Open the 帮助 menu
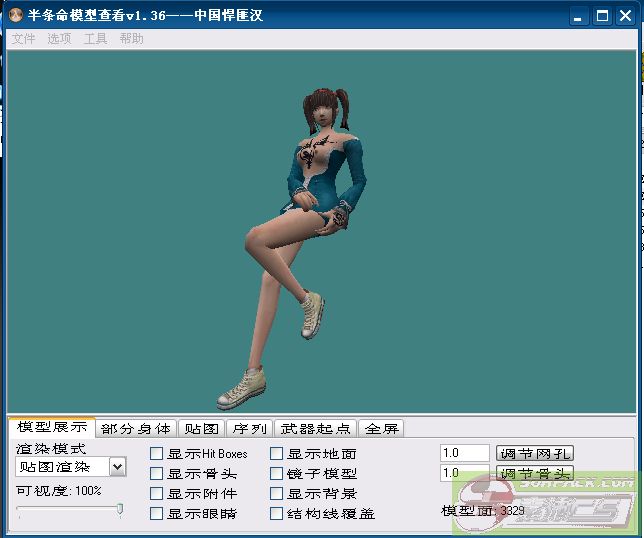Screen dimensions: 644x538 (x=131, y=39)
